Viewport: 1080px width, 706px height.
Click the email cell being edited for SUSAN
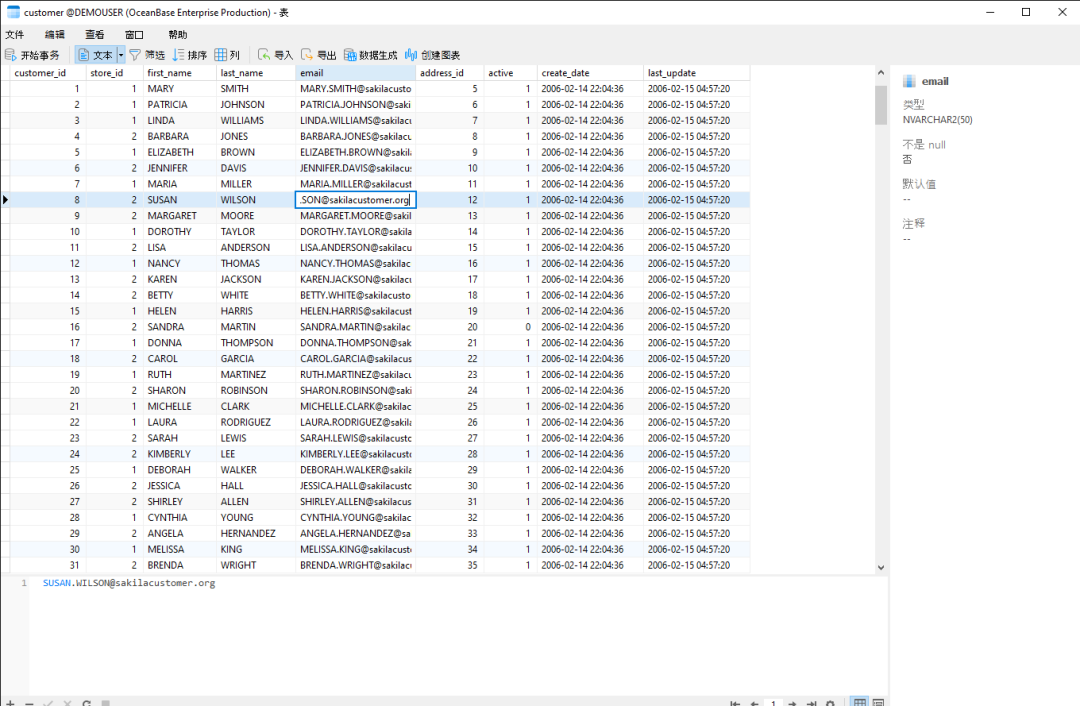click(x=355, y=200)
